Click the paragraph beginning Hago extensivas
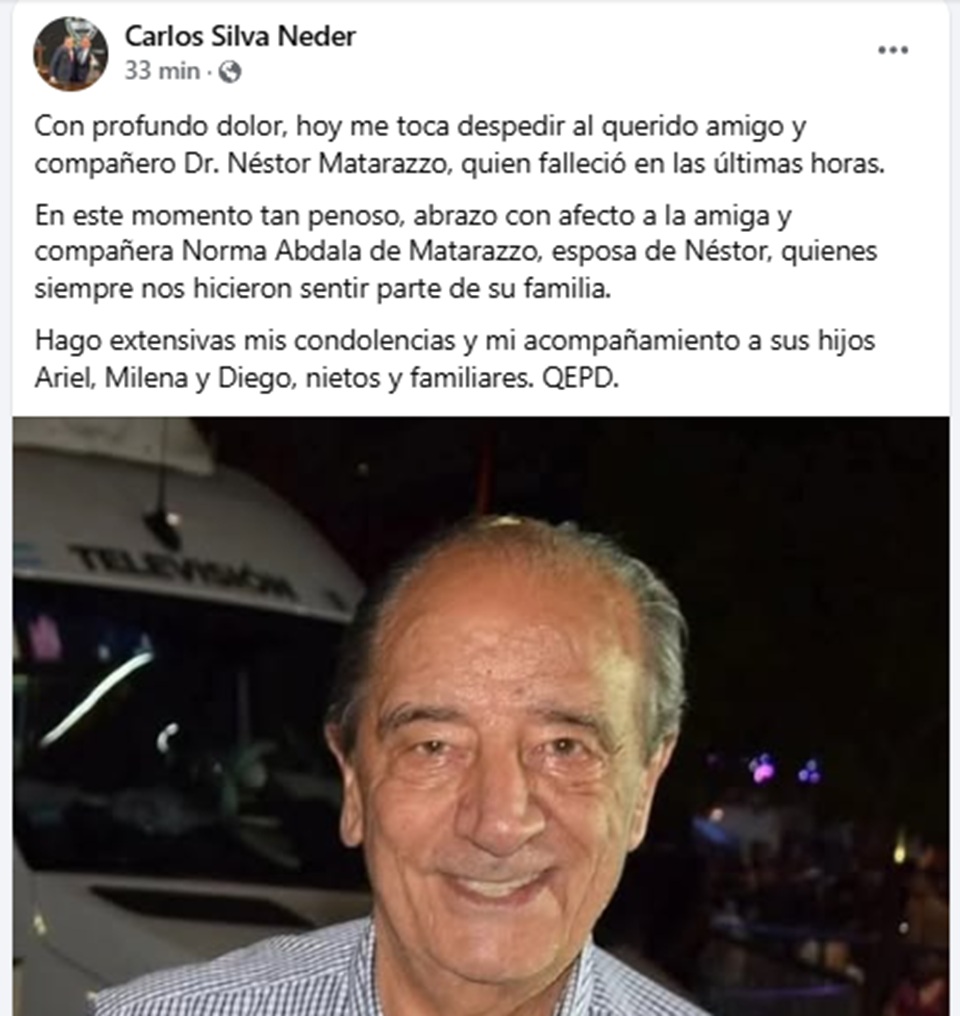Image resolution: width=960 pixels, height=1016 pixels. 455,358
